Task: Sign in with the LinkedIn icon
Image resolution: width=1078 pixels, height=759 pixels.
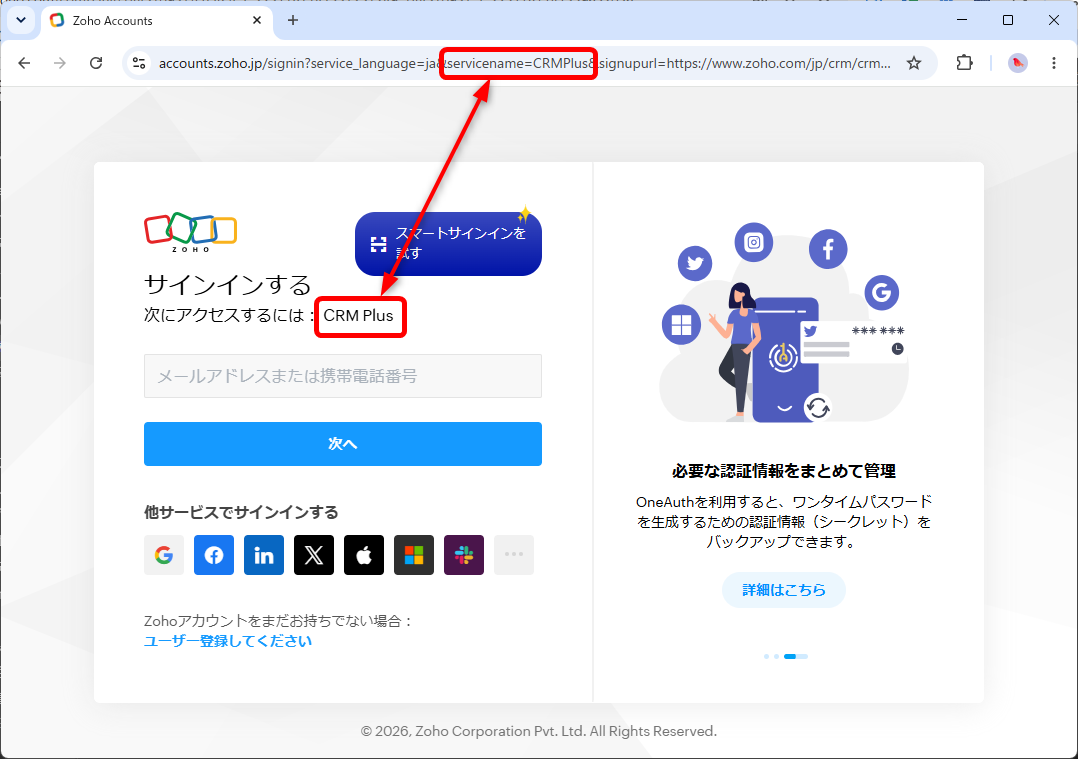Action: [x=264, y=555]
